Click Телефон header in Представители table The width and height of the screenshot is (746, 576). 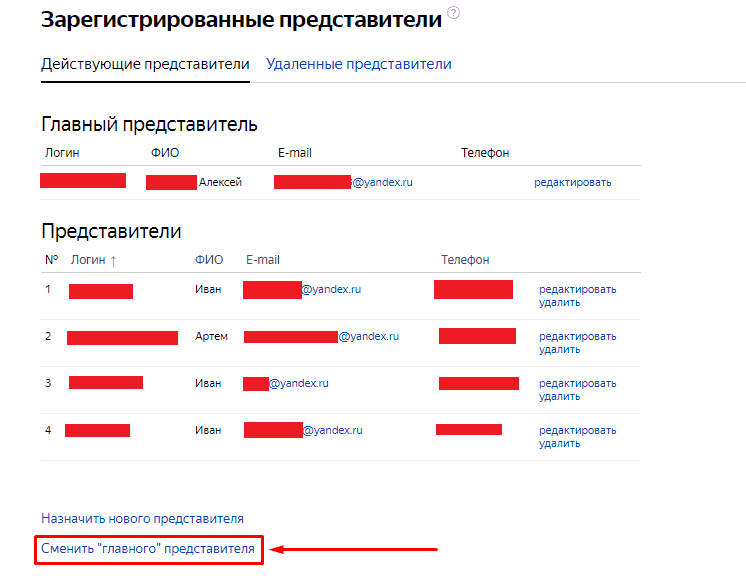point(465,260)
